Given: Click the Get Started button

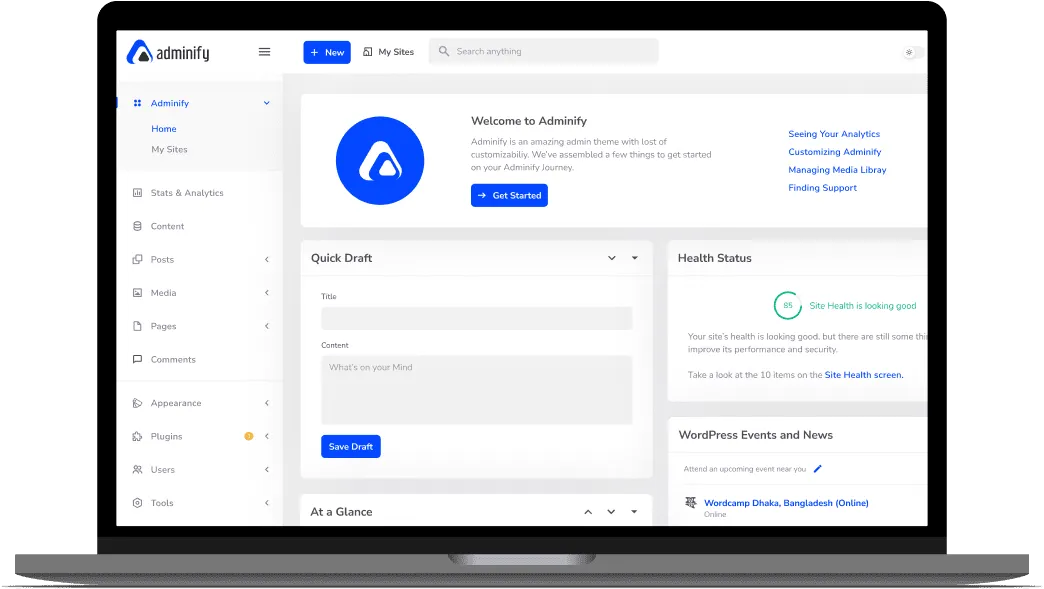Looking at the screenshot, I should click(509, 196).
